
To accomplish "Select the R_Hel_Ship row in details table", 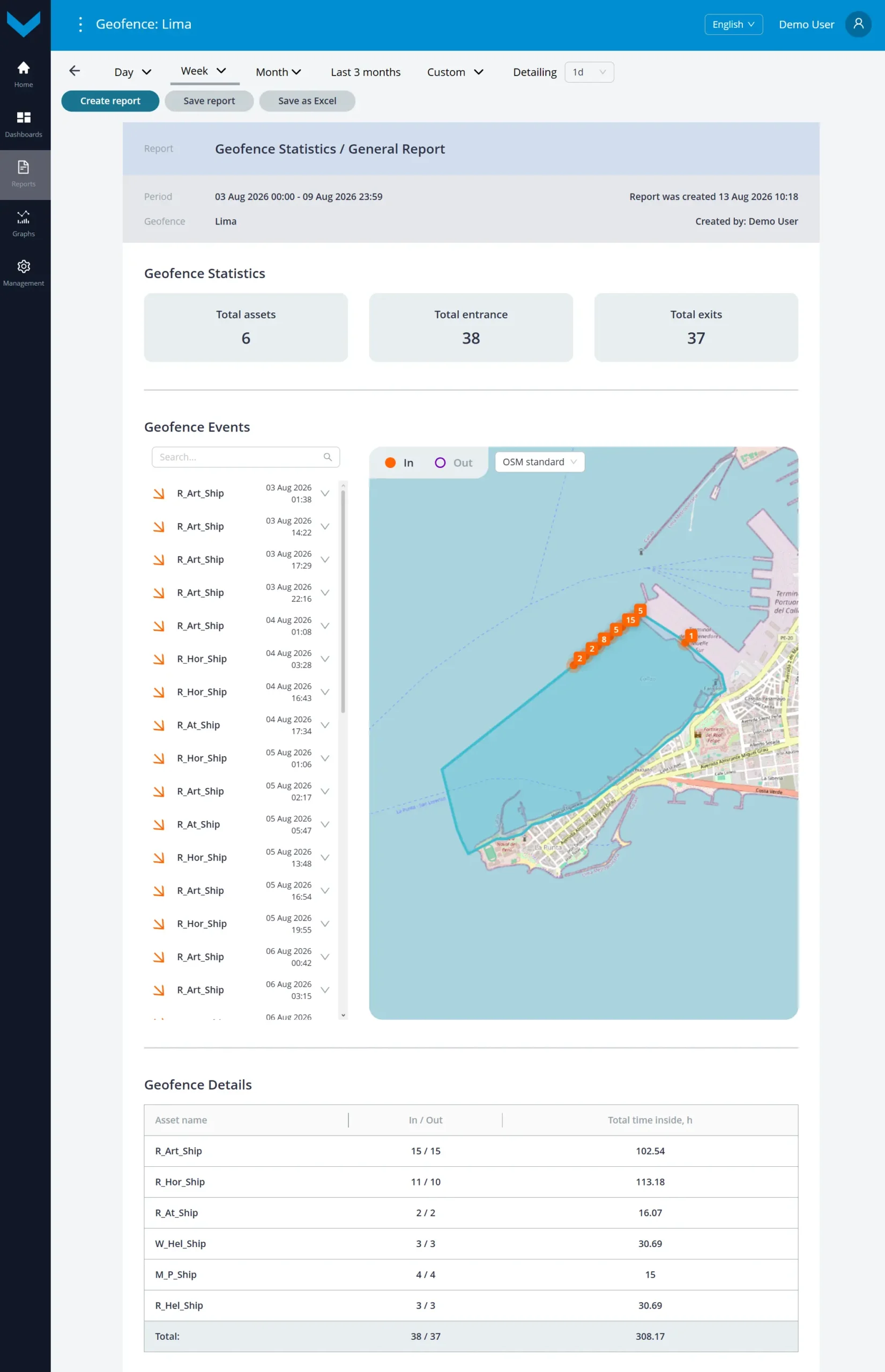I will click(471, 1306).
